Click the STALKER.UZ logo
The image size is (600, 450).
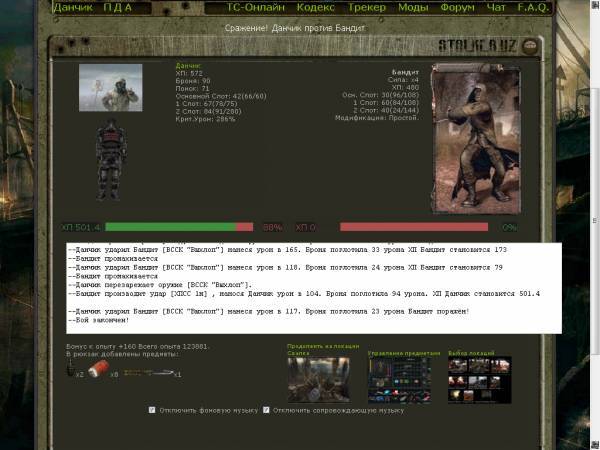click(x=478, y=47)
